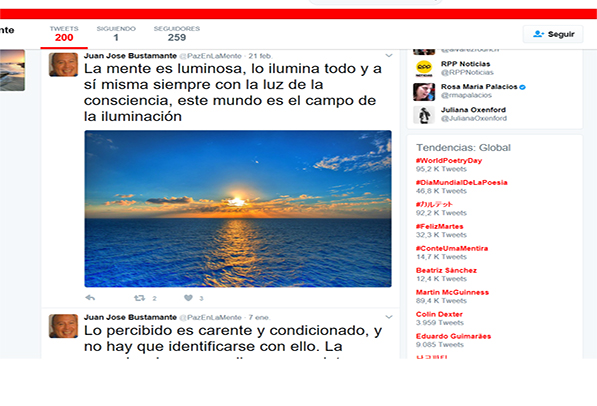Screen dimensions: 597x406
Task: Click Rosa María Palacios avatar
Action: 424,91
